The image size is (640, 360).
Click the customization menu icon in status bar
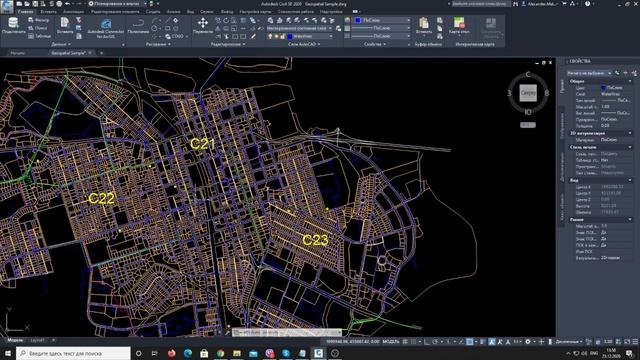coord(635,341)
